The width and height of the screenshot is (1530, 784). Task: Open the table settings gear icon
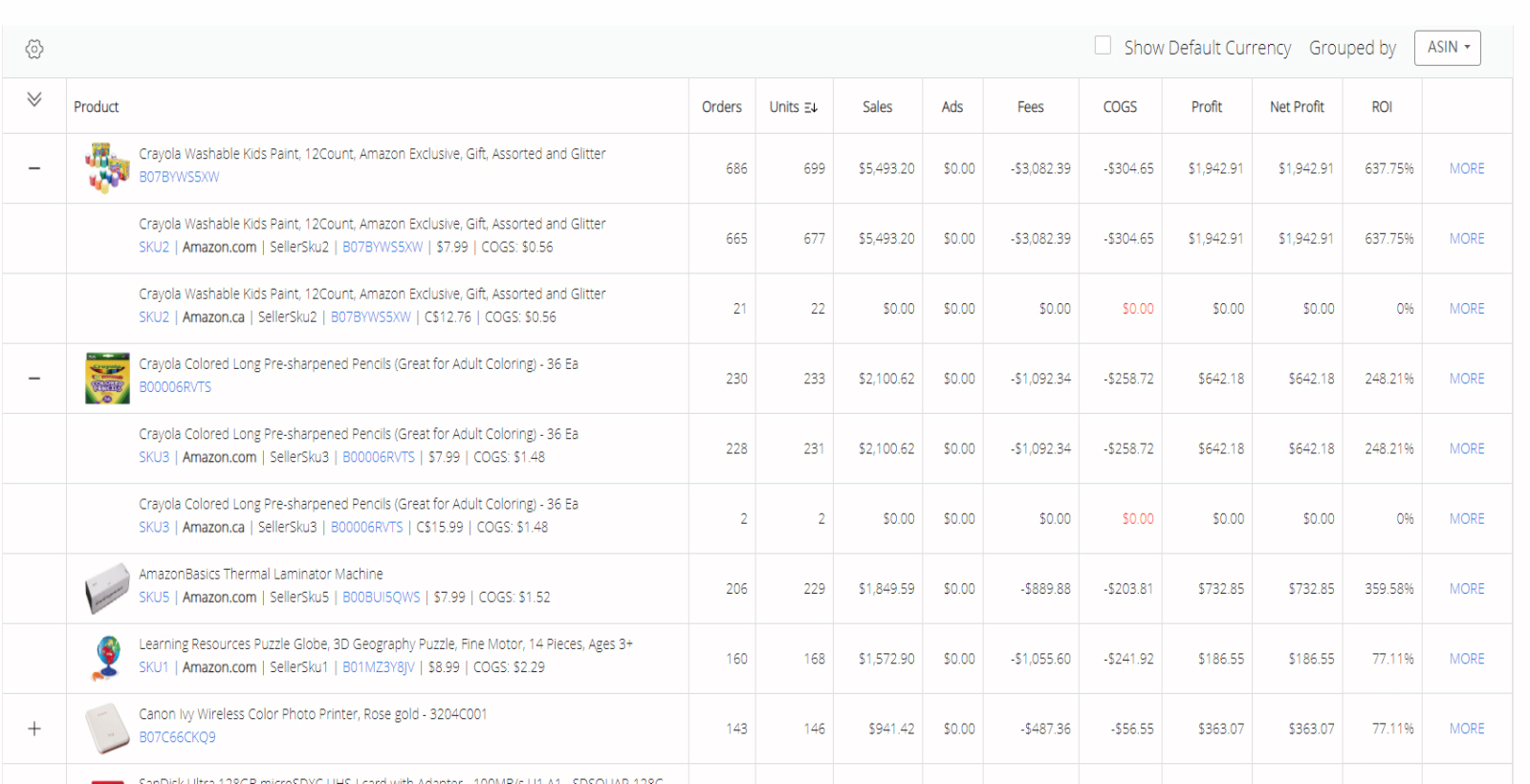tap(34, 49)
